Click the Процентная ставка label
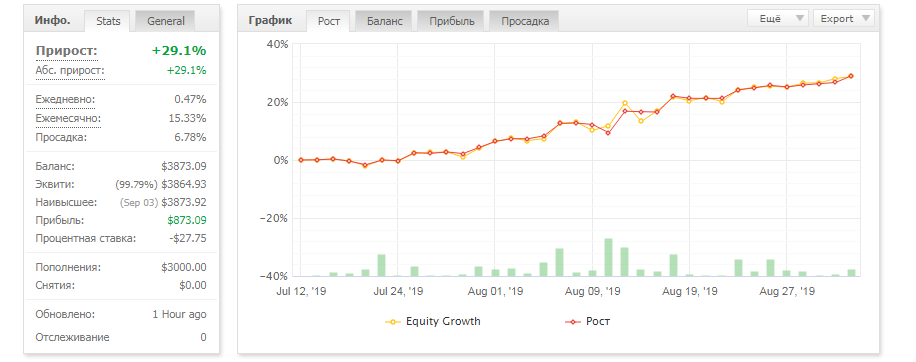The image size is (916, 362). pyautogui.click(x=86, y=239)
